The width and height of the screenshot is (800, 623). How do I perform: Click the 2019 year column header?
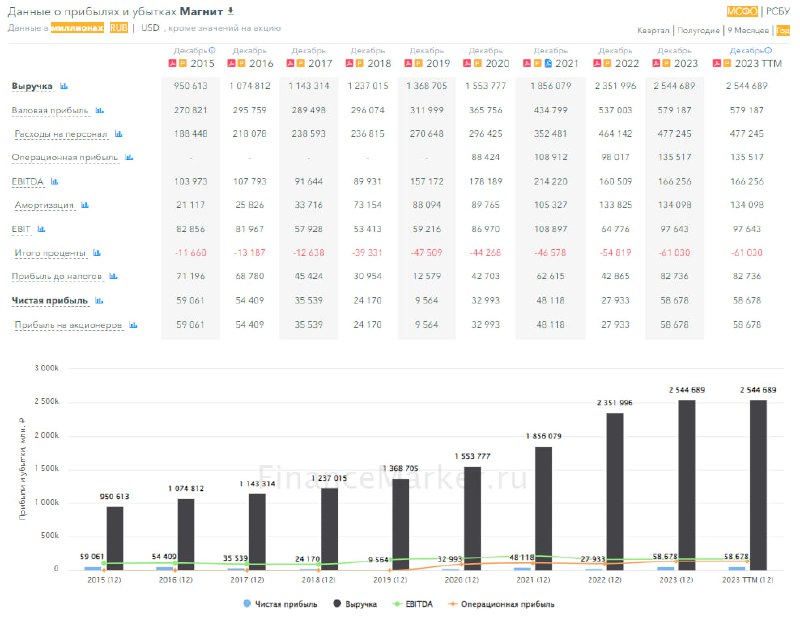(x=438, y=63)
